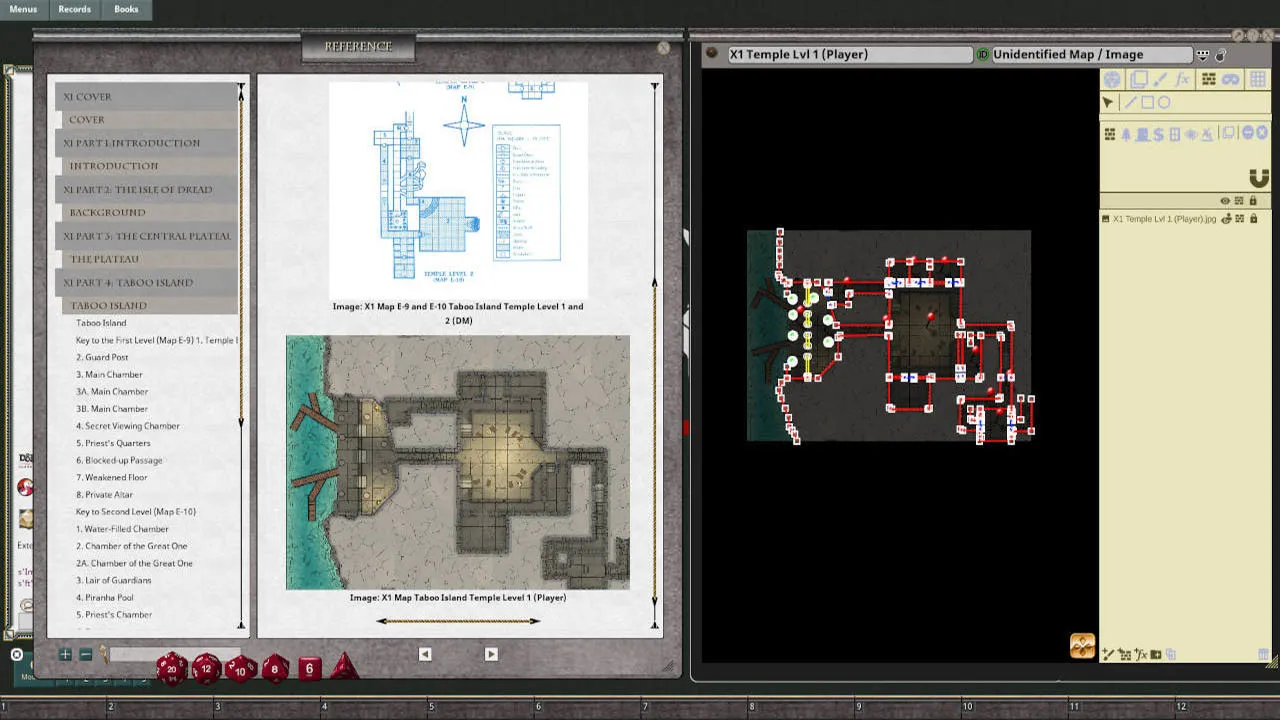
Task: Click the minus modifier button
Action: (85, 654)
